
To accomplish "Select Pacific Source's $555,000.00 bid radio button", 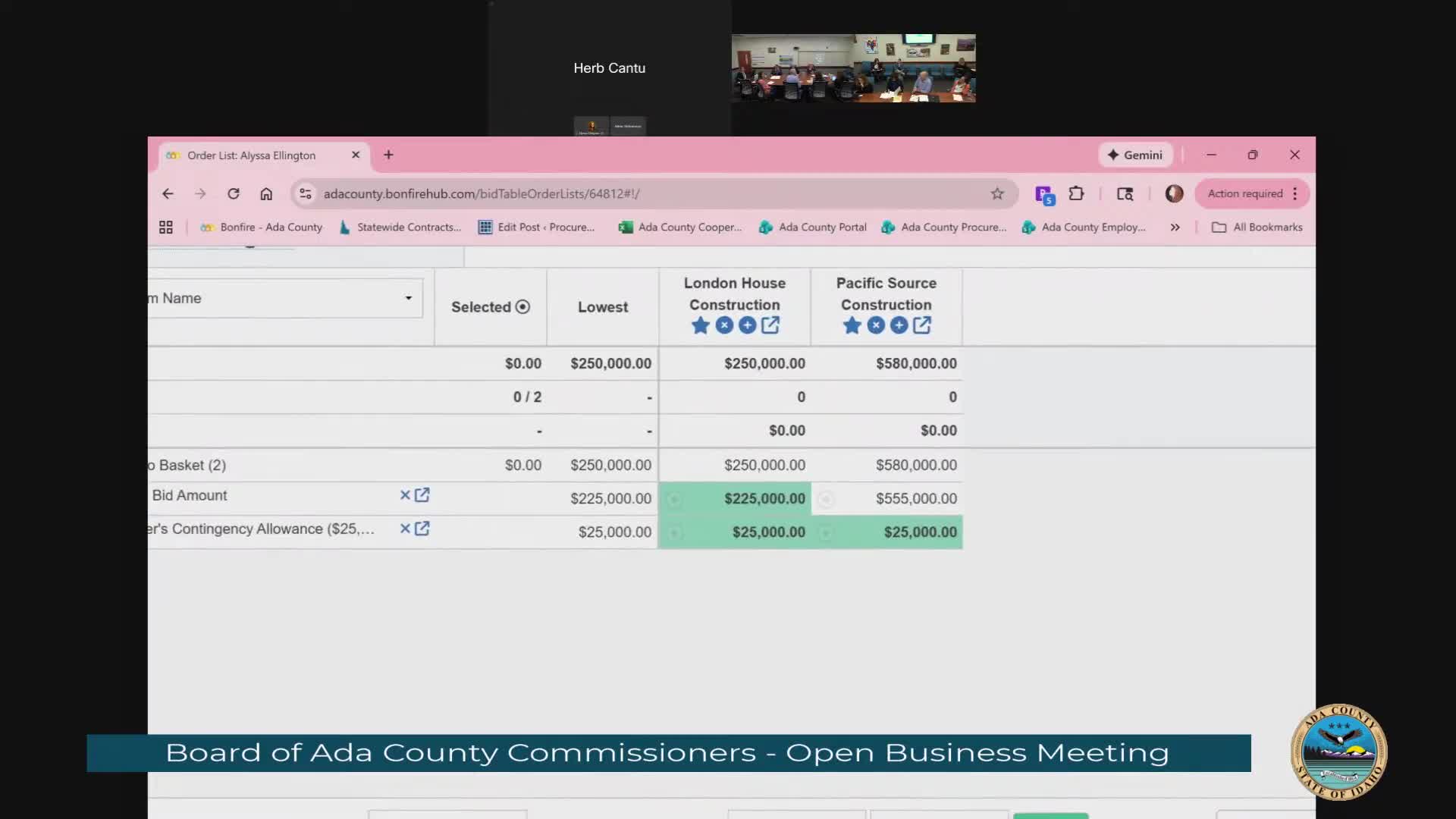I will (826, 499).
